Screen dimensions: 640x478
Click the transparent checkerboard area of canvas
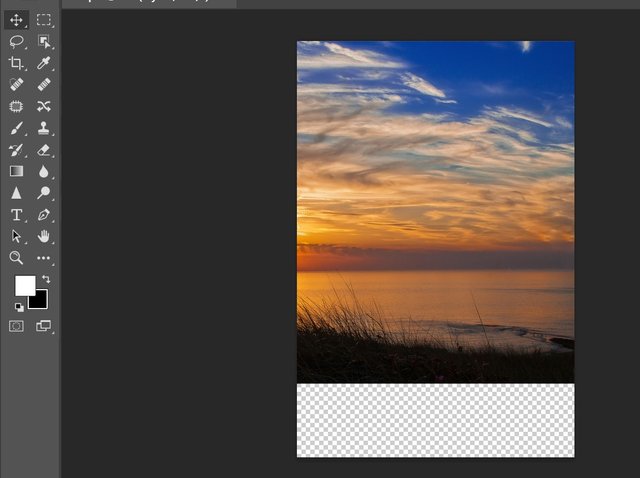tap(436, 420)
